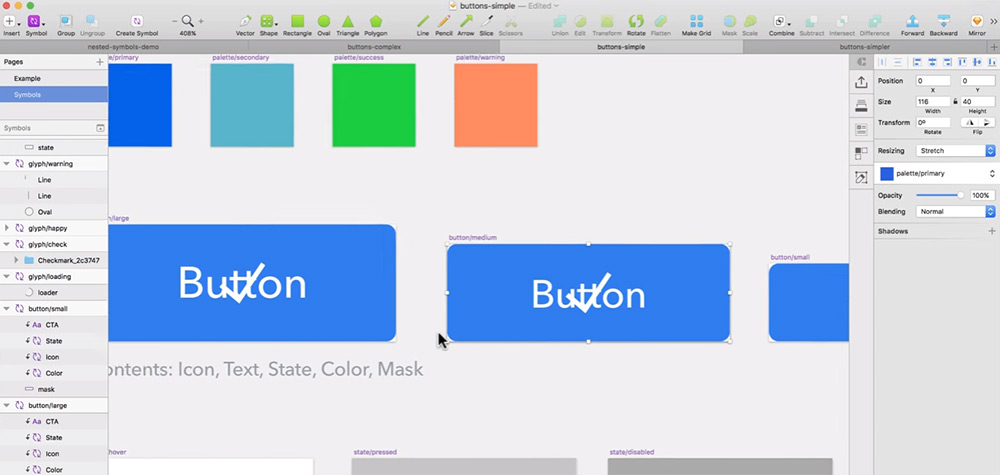1000x475 pixels.
Task: Click the distribute horizontally icon
Action: [x=883, y=62]
